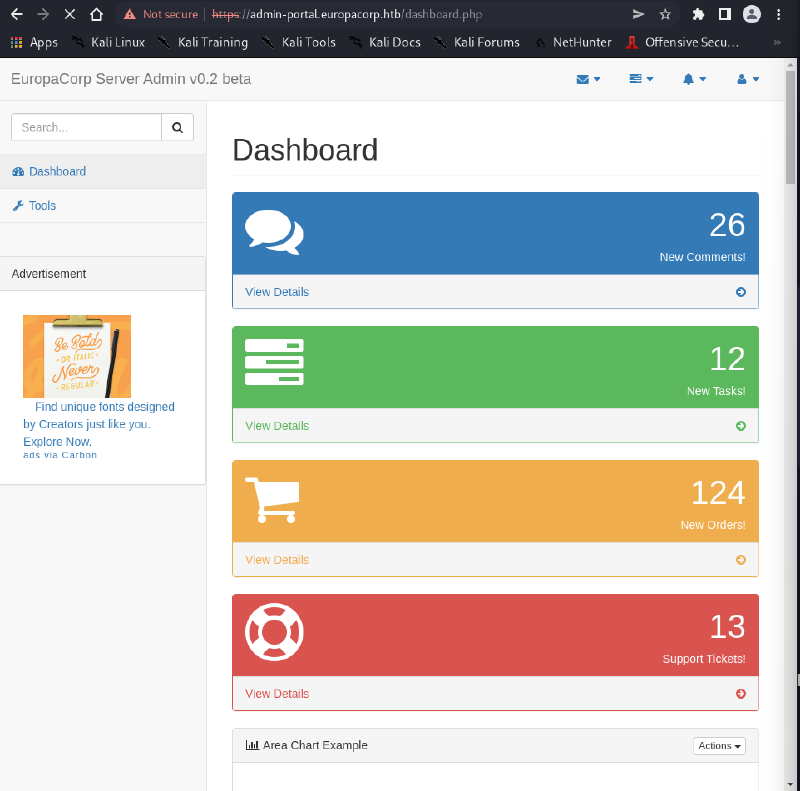The height and width of the screenshot is (791, 800).
Task: Expand the messages dropdown caret
Action: coord(596,78)
